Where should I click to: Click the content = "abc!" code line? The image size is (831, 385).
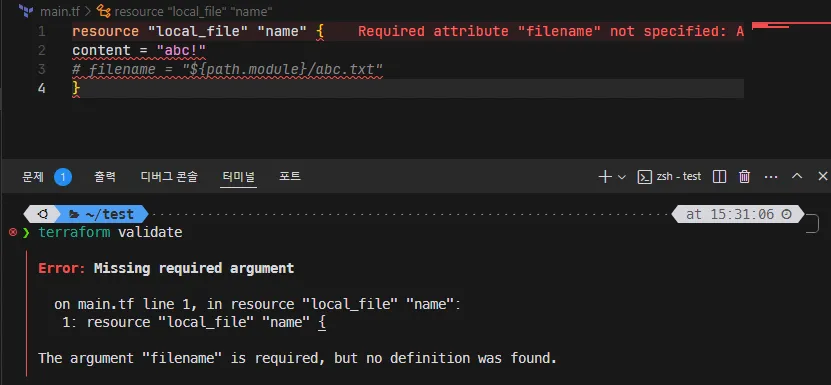139,51
